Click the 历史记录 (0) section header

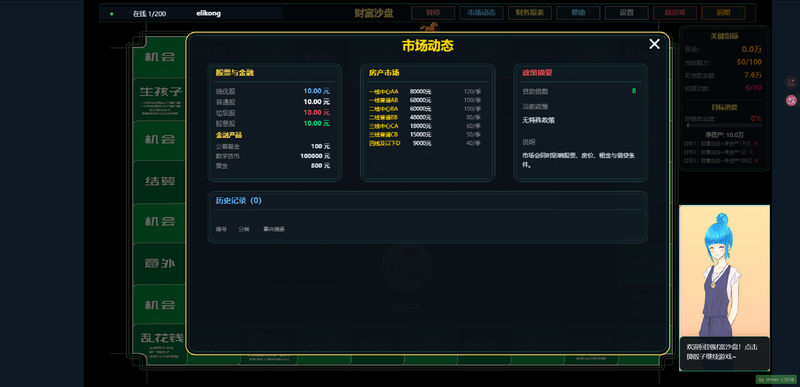[238, 200]
